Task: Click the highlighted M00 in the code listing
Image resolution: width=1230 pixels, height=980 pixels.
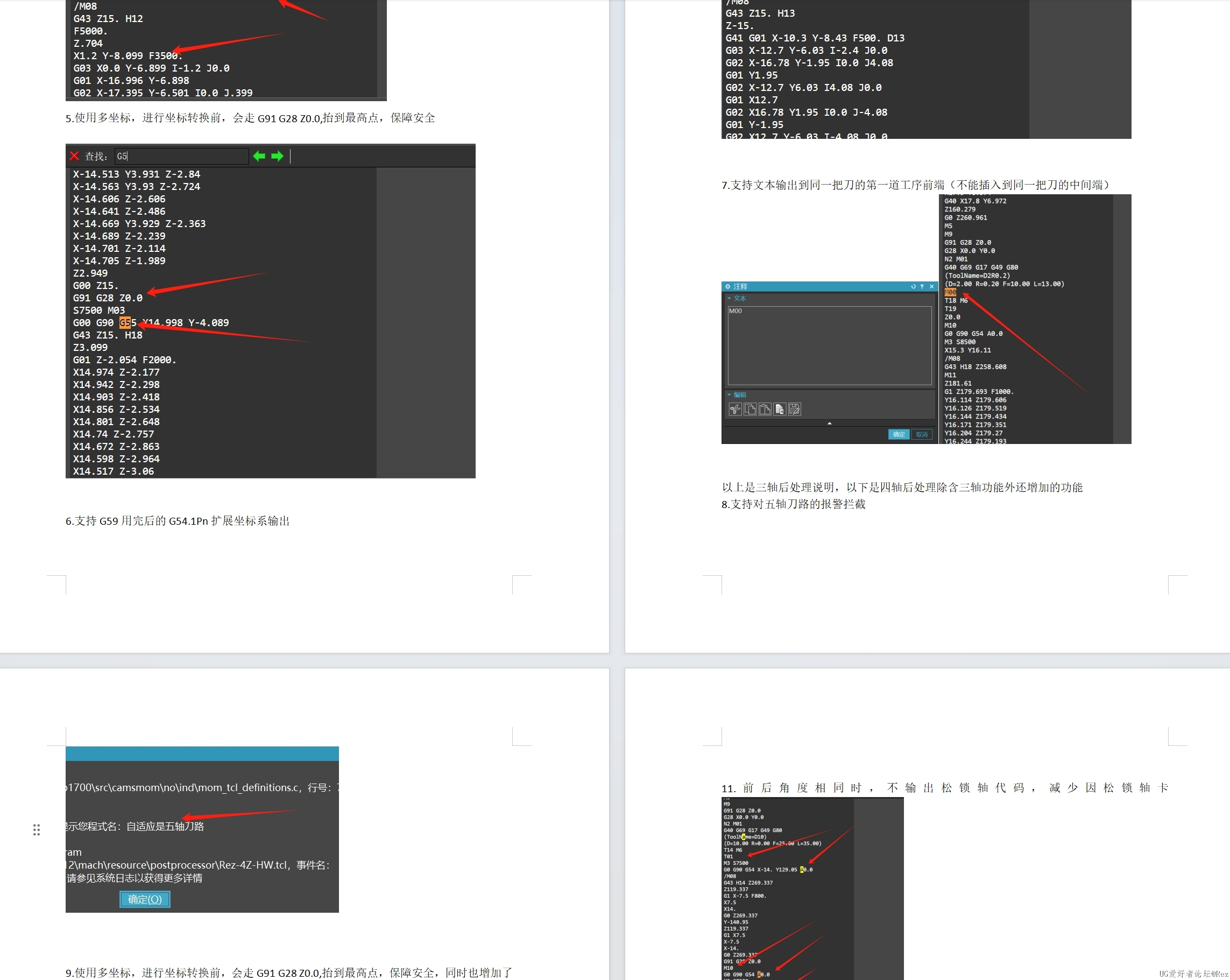Action: (950, 292)
